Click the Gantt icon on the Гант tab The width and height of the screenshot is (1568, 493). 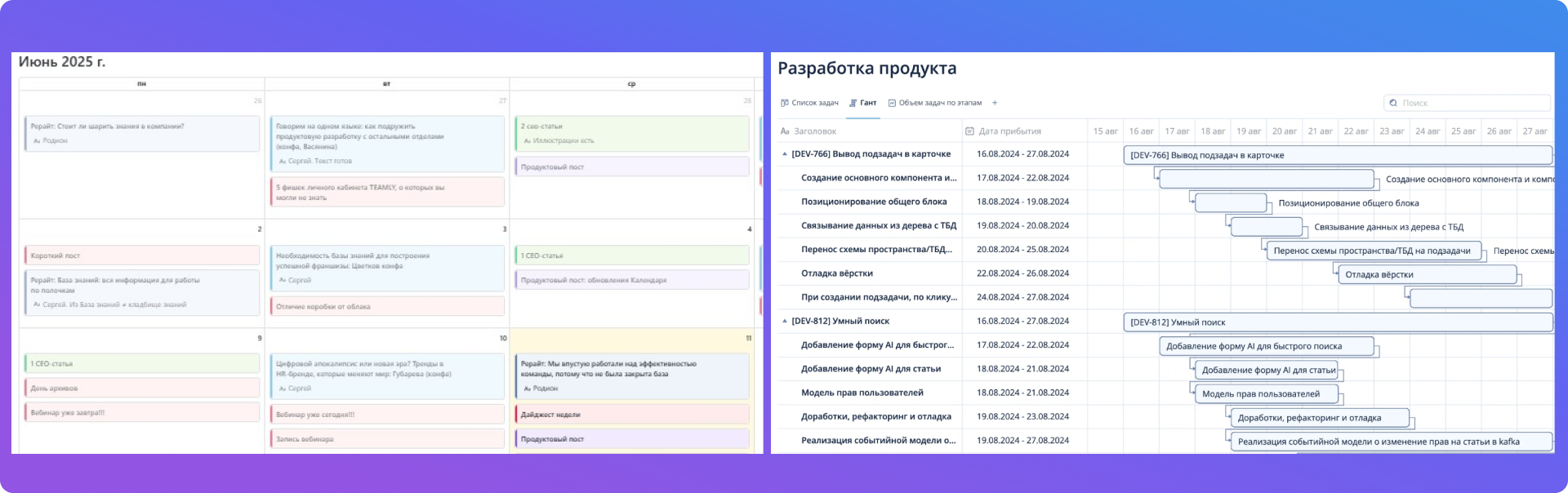[853, 103]
